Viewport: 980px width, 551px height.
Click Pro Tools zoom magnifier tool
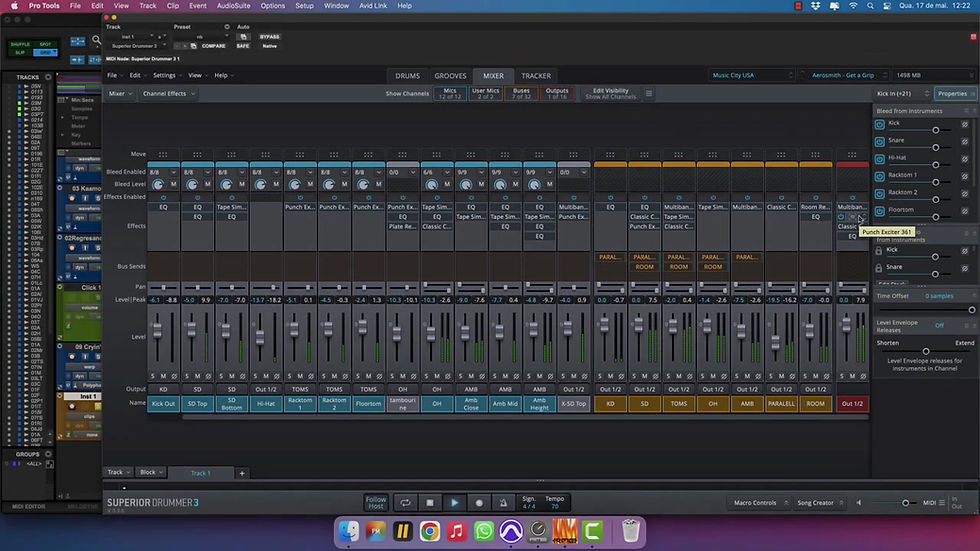96,41
